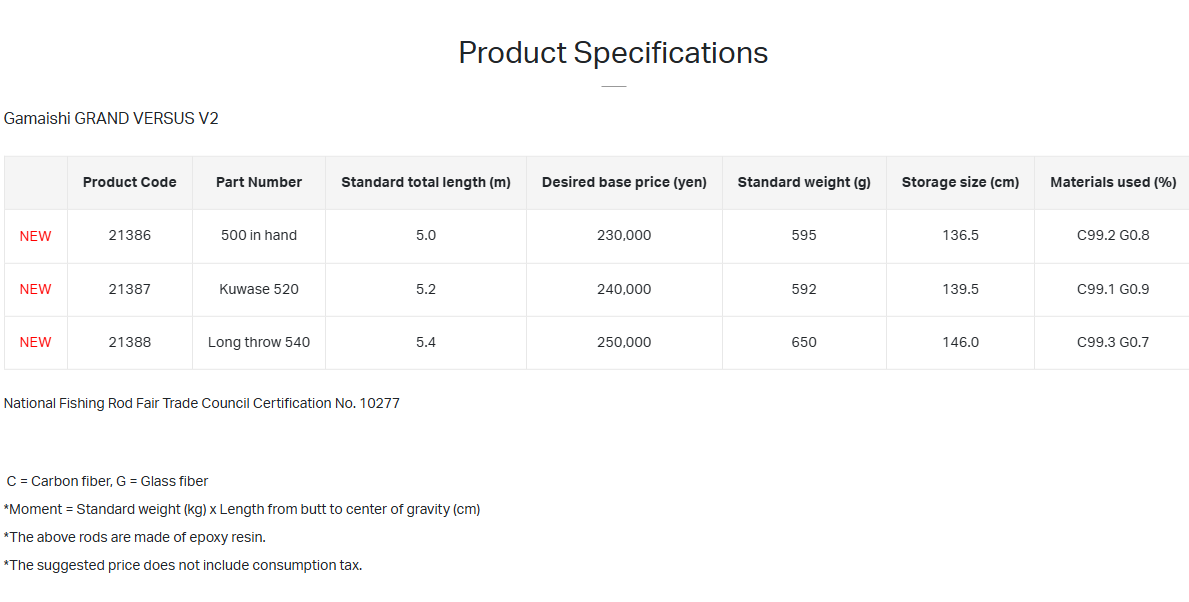
Task: Select the Kuwase 520 part number
Action: tap(259, 289)
